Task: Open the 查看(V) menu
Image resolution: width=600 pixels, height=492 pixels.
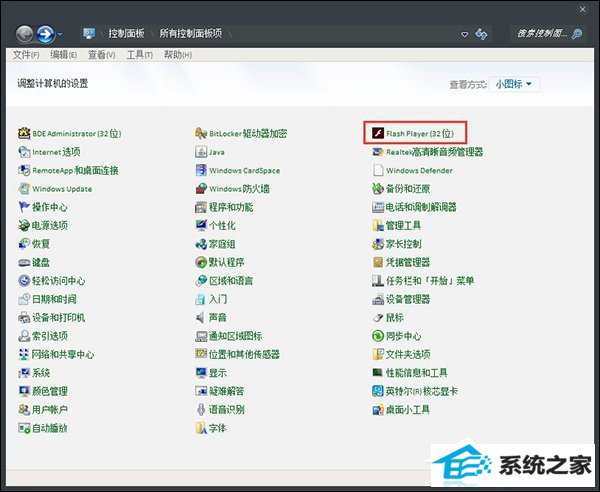Action: point(101,55)
